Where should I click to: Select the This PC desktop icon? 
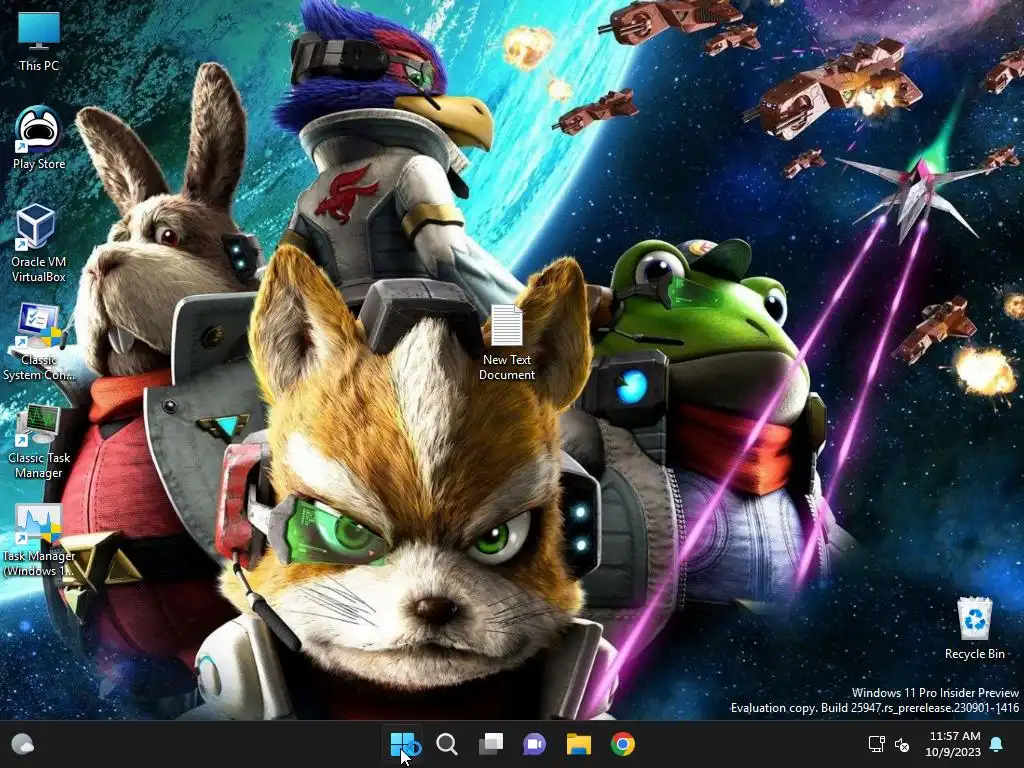click(x=39, y=42)
